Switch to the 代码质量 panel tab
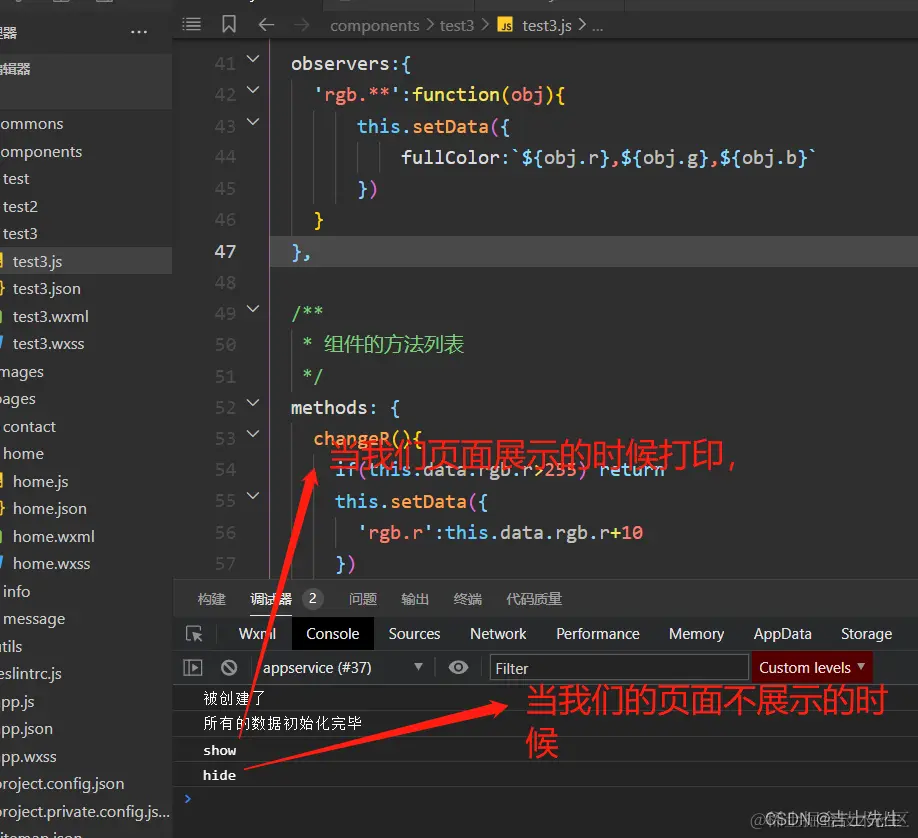918x838 pixels. [x=534, y=599]
